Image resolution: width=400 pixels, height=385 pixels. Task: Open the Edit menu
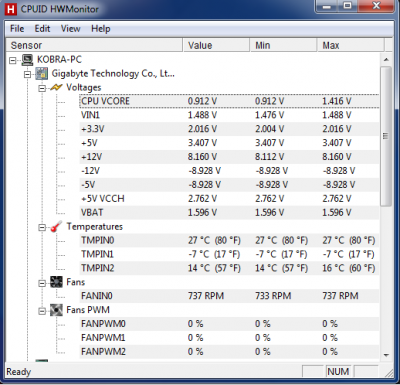click(42, 29)
